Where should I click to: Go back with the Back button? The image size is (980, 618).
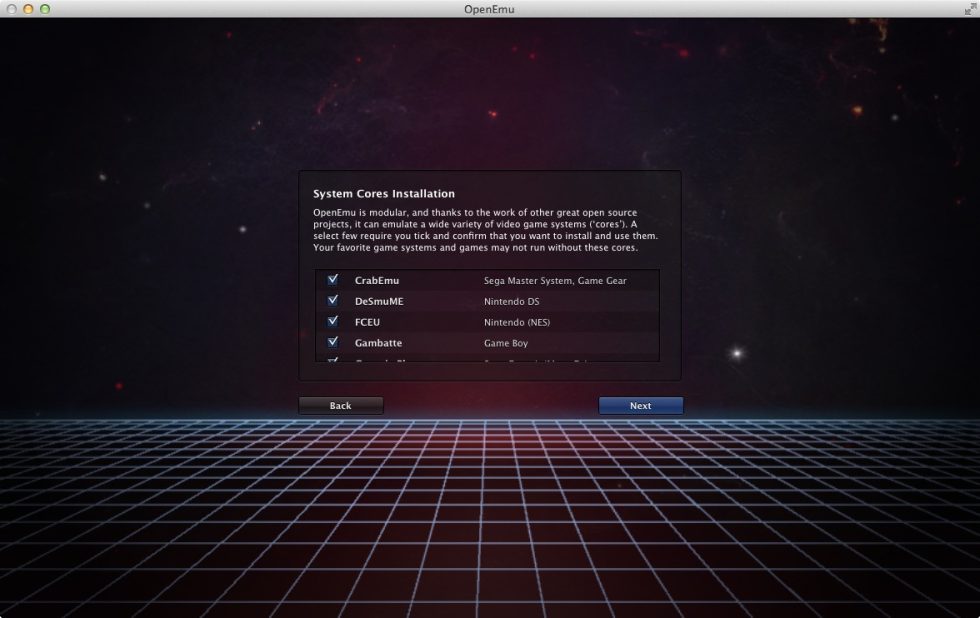coord(341,406)
